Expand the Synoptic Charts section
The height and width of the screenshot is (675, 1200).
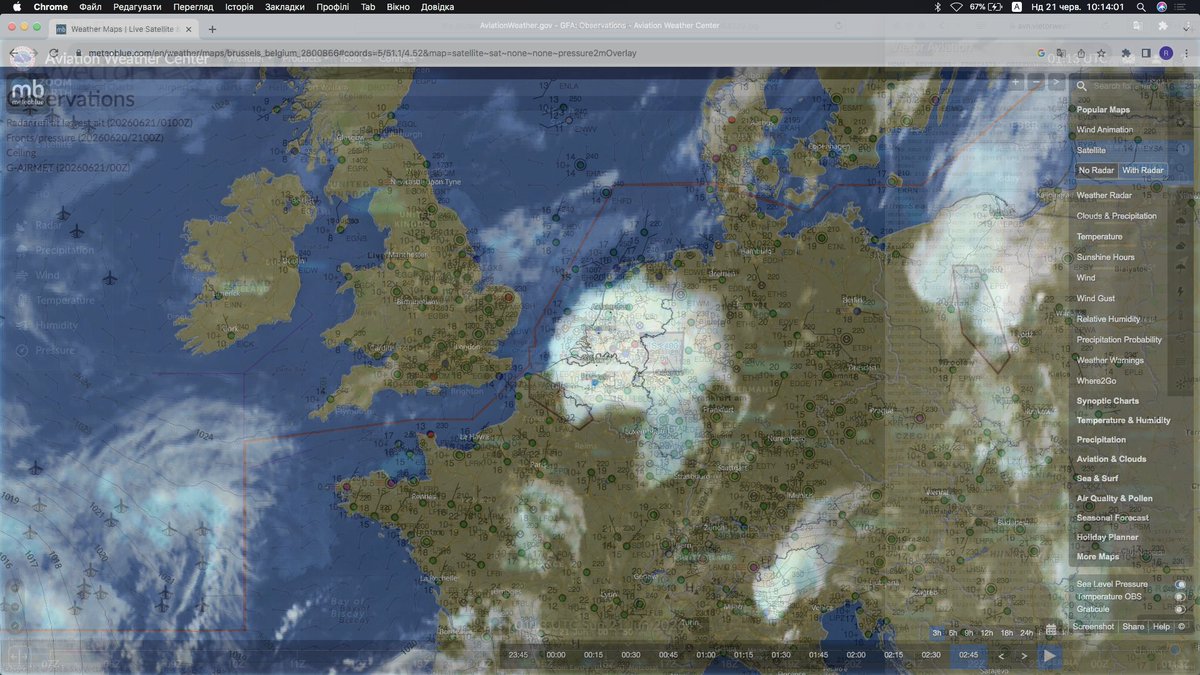pyautogui.click(x=1107, y=401)
